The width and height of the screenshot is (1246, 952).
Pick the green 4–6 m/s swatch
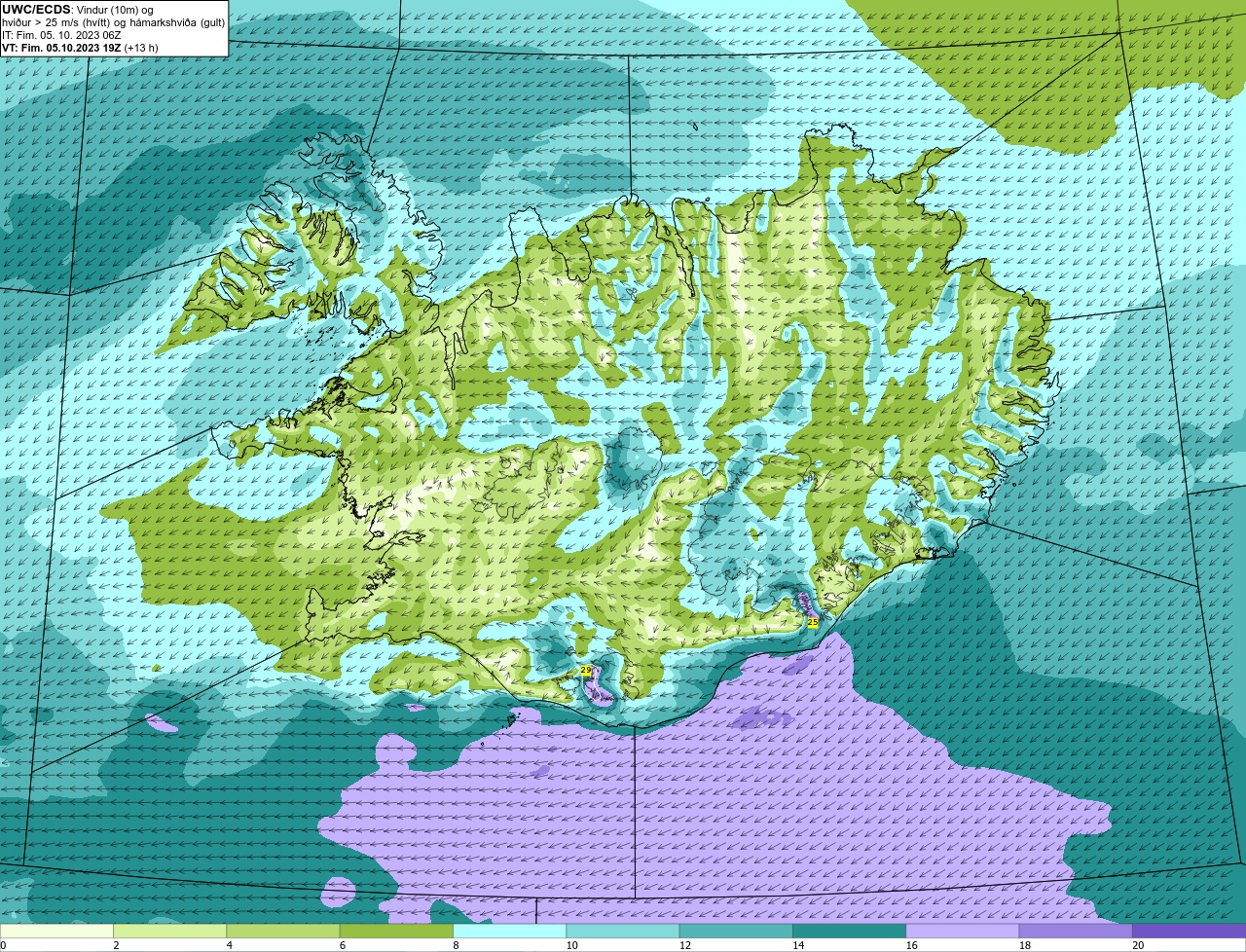tap(283, 932)
